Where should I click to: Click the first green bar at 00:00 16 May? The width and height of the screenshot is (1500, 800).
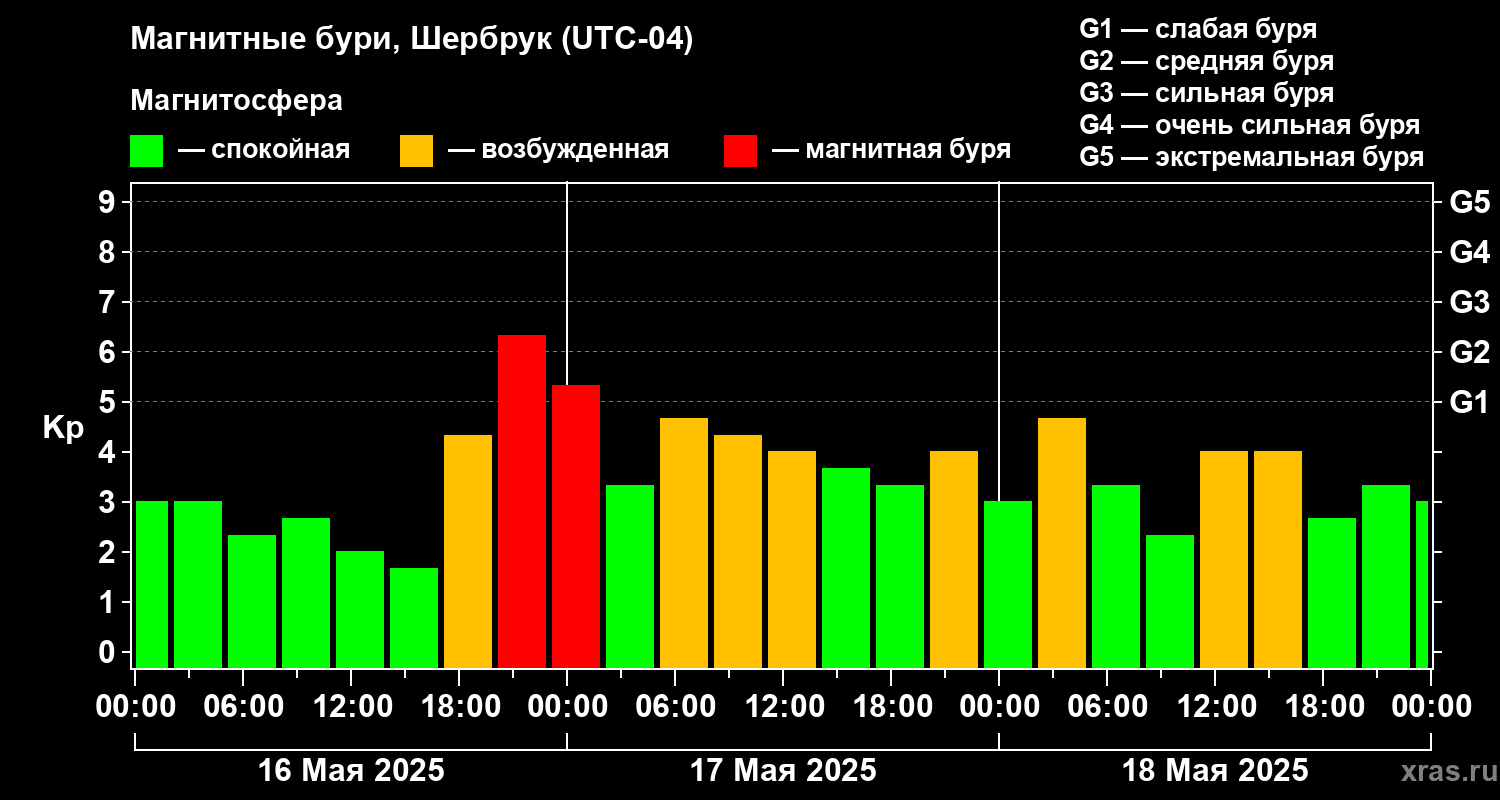point(152,584)
